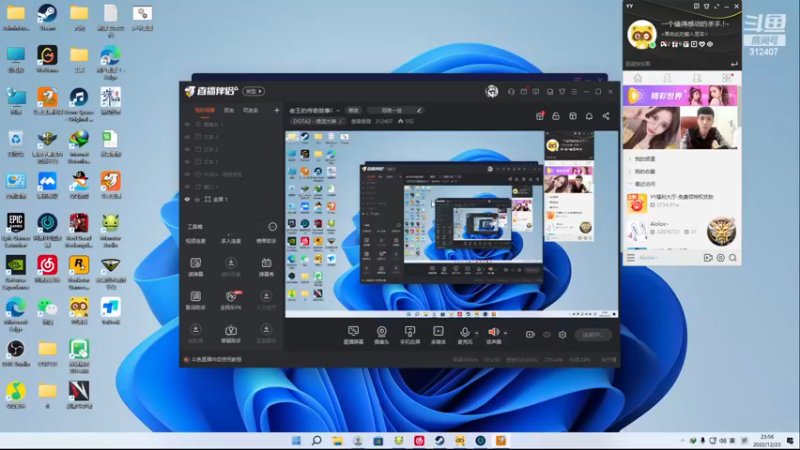Click the share icon above preview
Viewport: 800px width, 450px height.
click(606, 116)
